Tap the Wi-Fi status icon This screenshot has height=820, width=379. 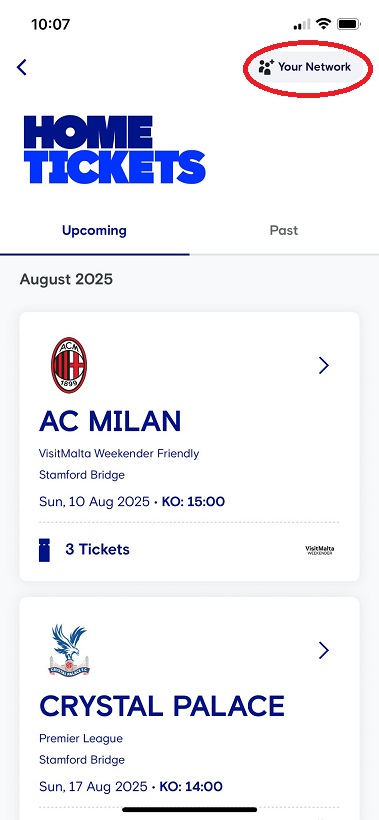(324, 24)
